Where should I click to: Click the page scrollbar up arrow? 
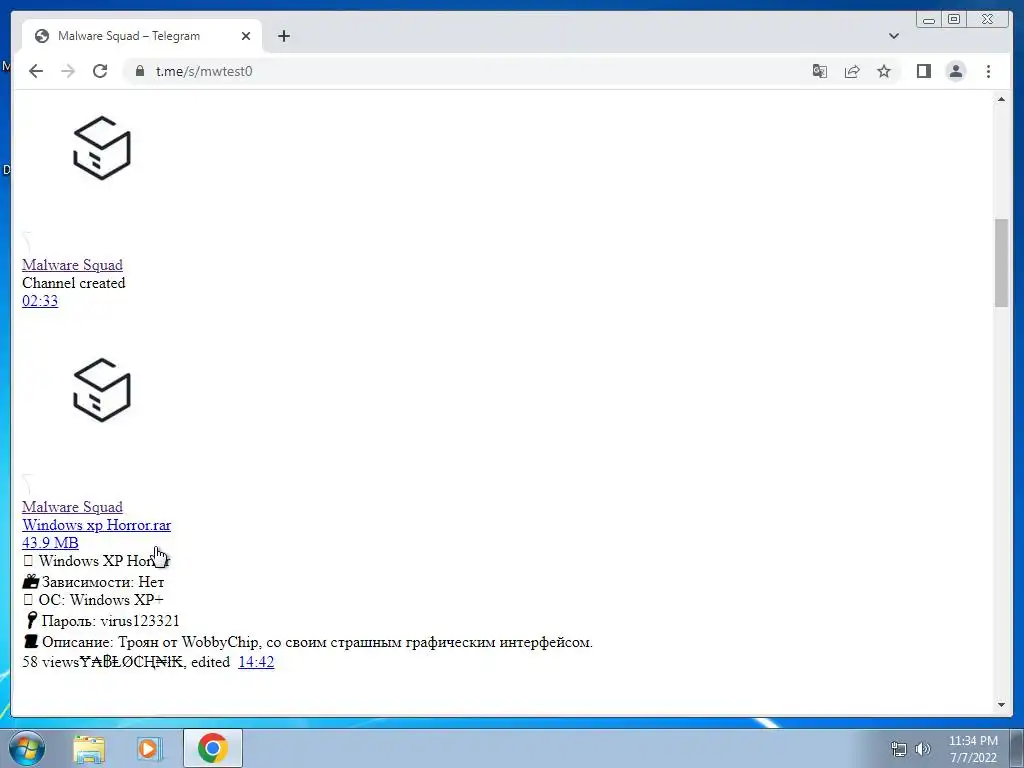click(x=1001, y=99)
